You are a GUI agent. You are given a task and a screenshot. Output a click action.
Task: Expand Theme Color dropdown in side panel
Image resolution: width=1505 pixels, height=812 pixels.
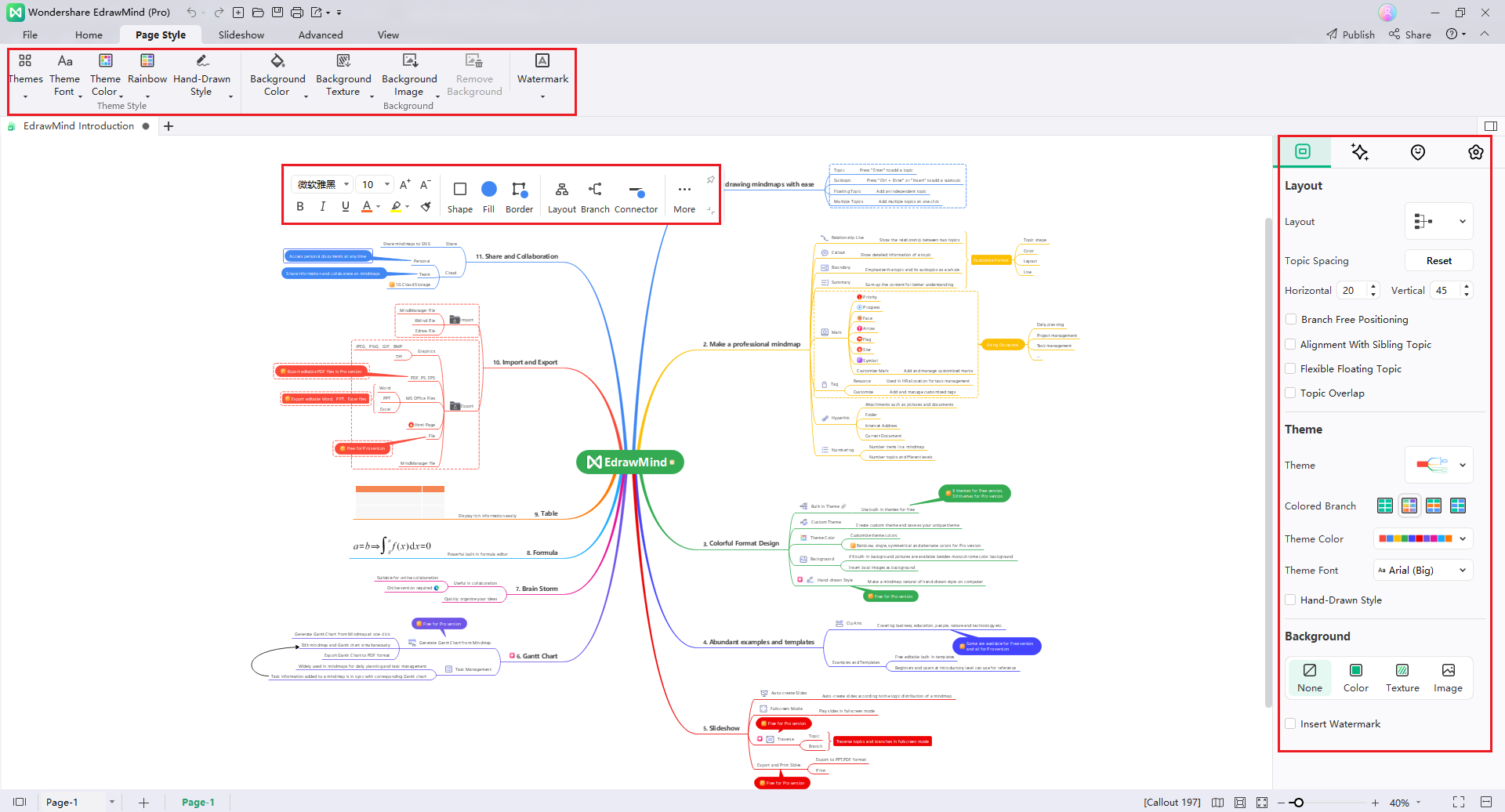[1423, 538]
